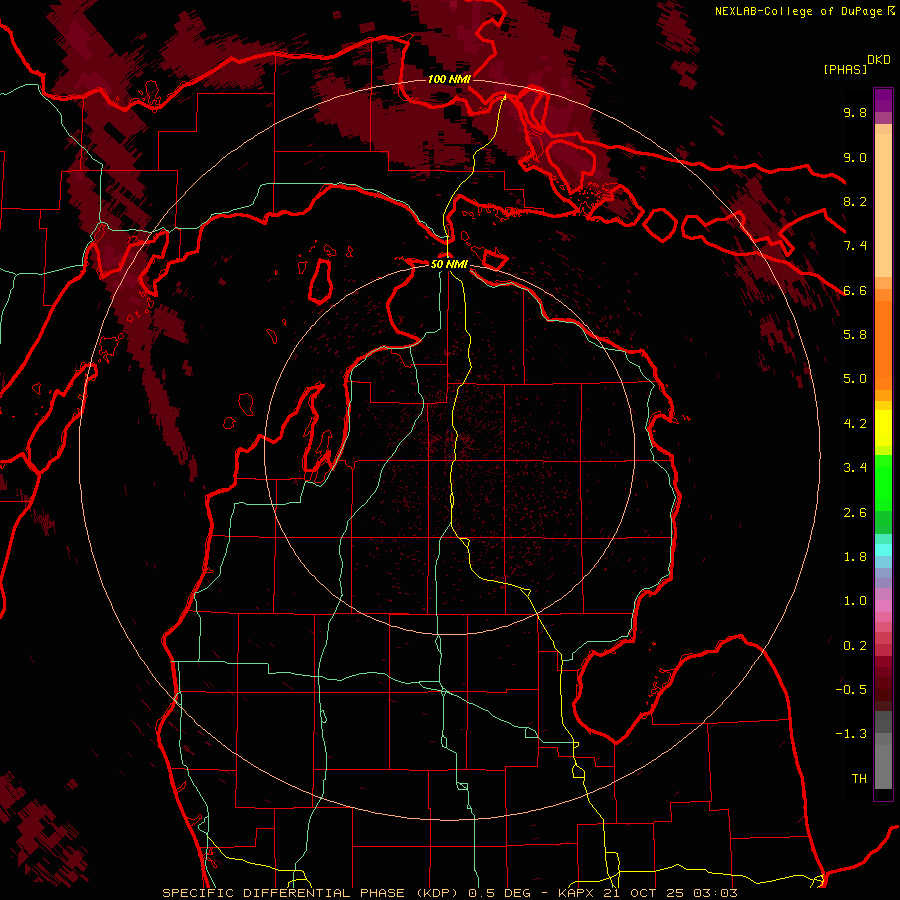Click the 2.6 scale value
900x900 pixels.
point(855,513)
